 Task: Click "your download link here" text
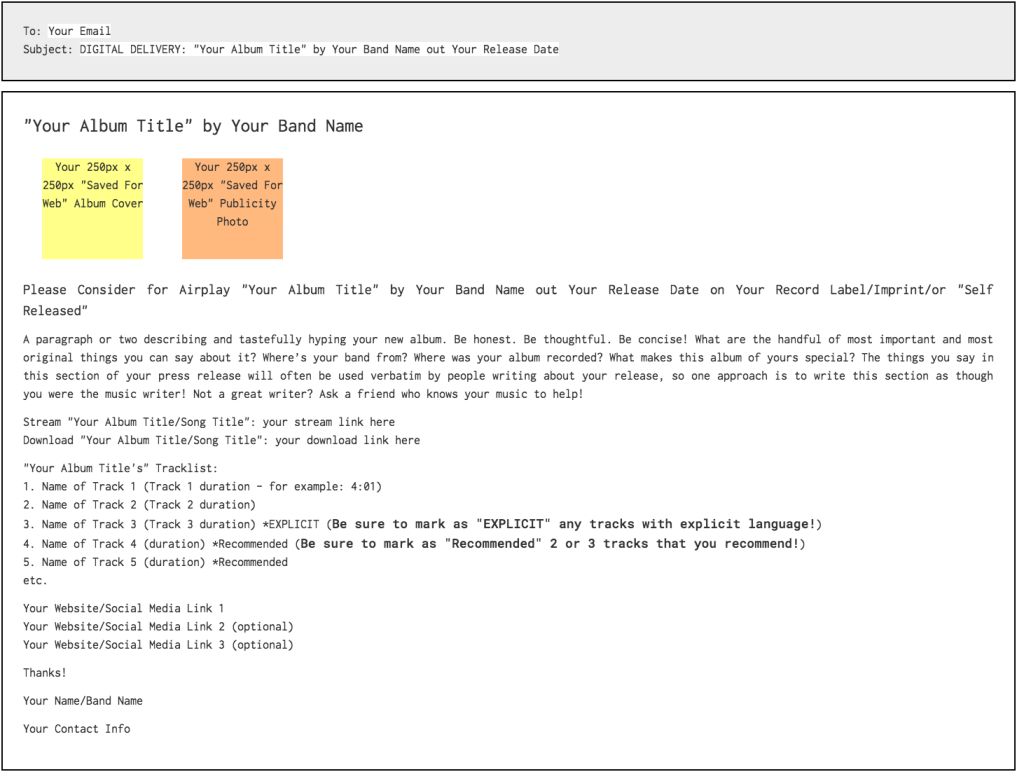coord(347,440)
